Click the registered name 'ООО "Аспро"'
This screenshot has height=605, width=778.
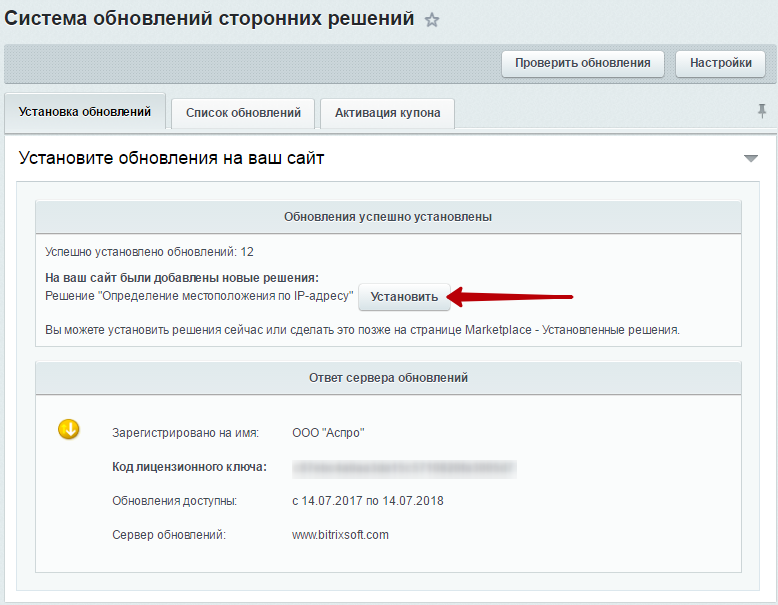click(328, 433)
